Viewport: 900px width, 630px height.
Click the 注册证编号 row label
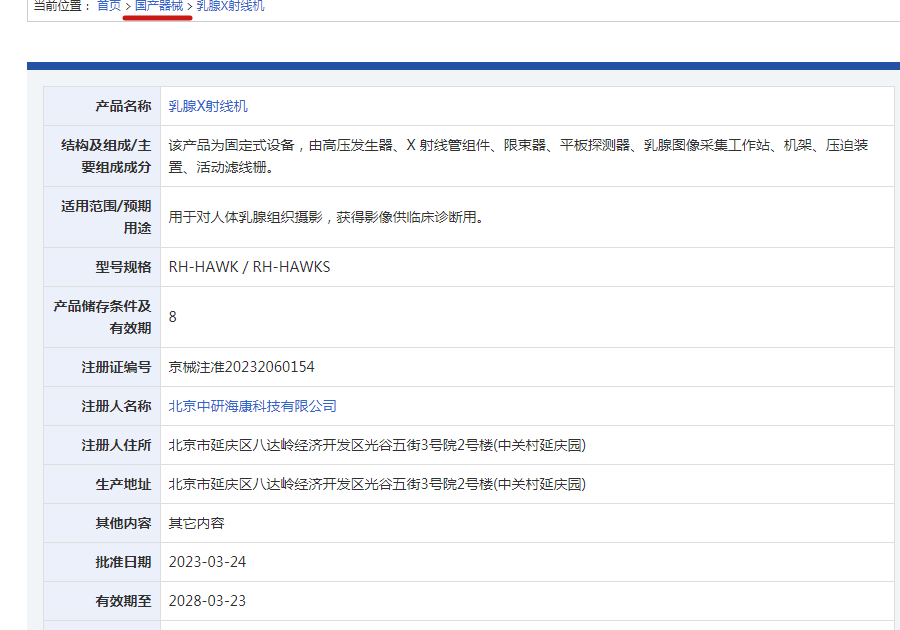(x=116, y=367)
